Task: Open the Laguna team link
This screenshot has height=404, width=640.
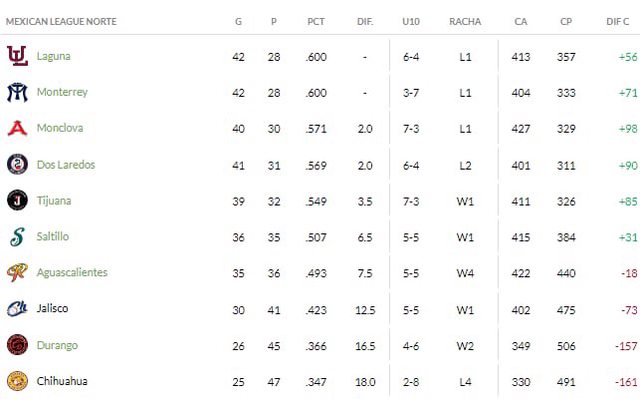Action: 53,57
